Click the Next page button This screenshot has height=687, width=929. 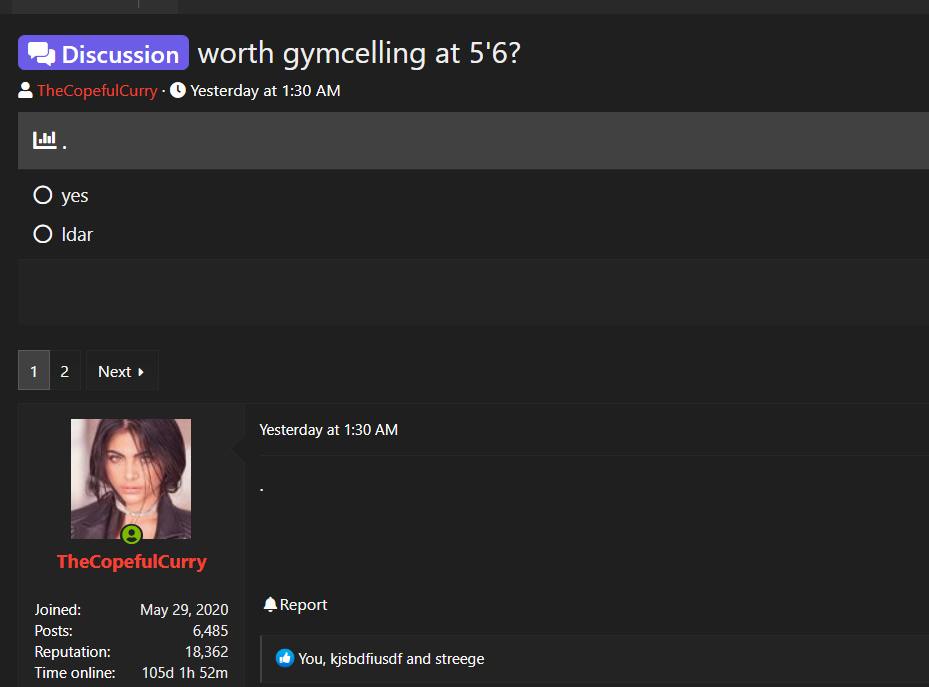coord(122,371)
